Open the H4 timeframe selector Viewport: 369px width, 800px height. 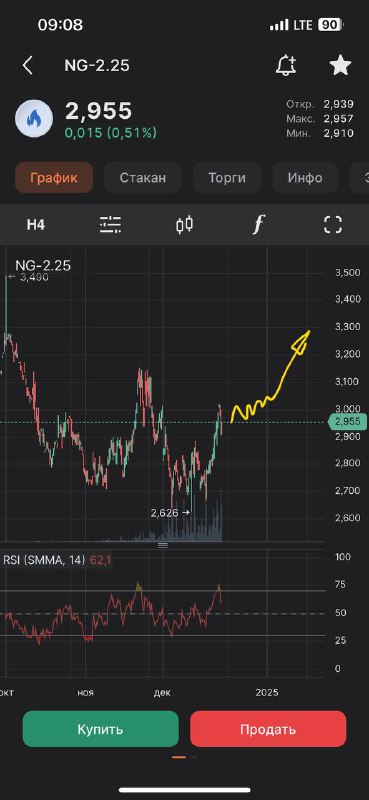[36, 225]
